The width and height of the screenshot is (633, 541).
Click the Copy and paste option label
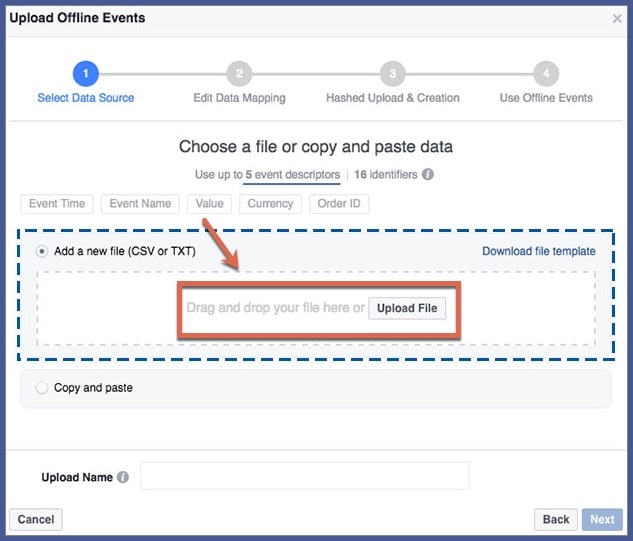click(93, 388)
